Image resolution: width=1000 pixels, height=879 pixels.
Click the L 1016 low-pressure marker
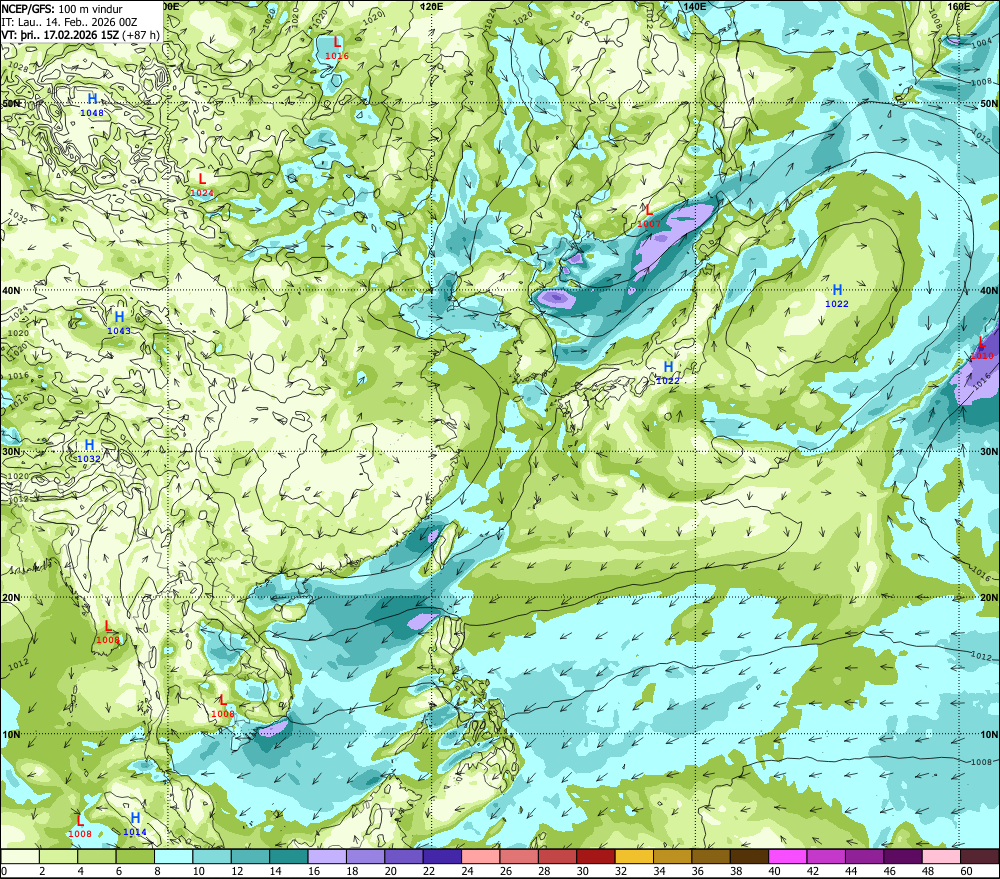pos(337,48)
